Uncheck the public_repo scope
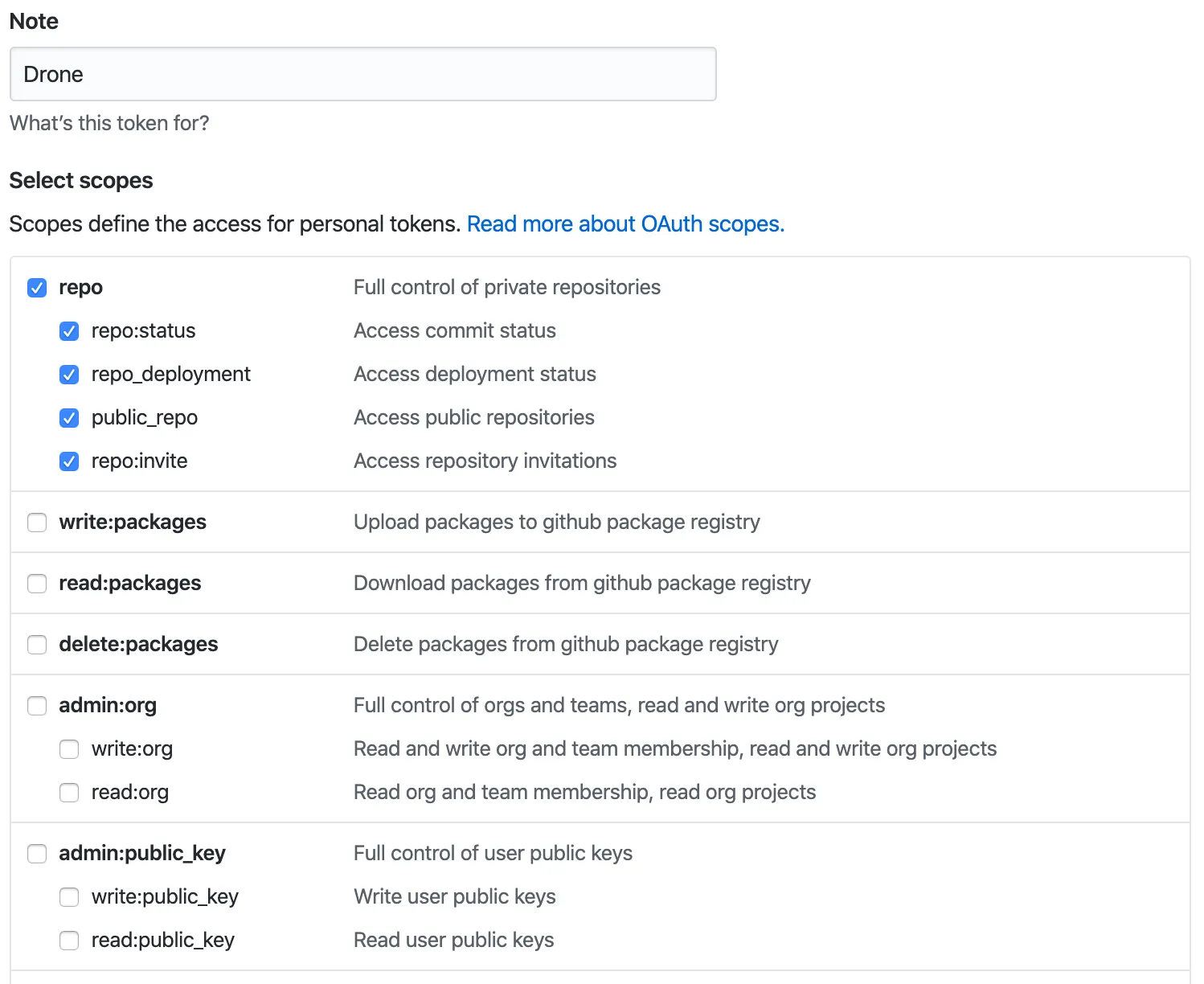The width and height of the screenshot is (1204, 984). pos(69,418)
